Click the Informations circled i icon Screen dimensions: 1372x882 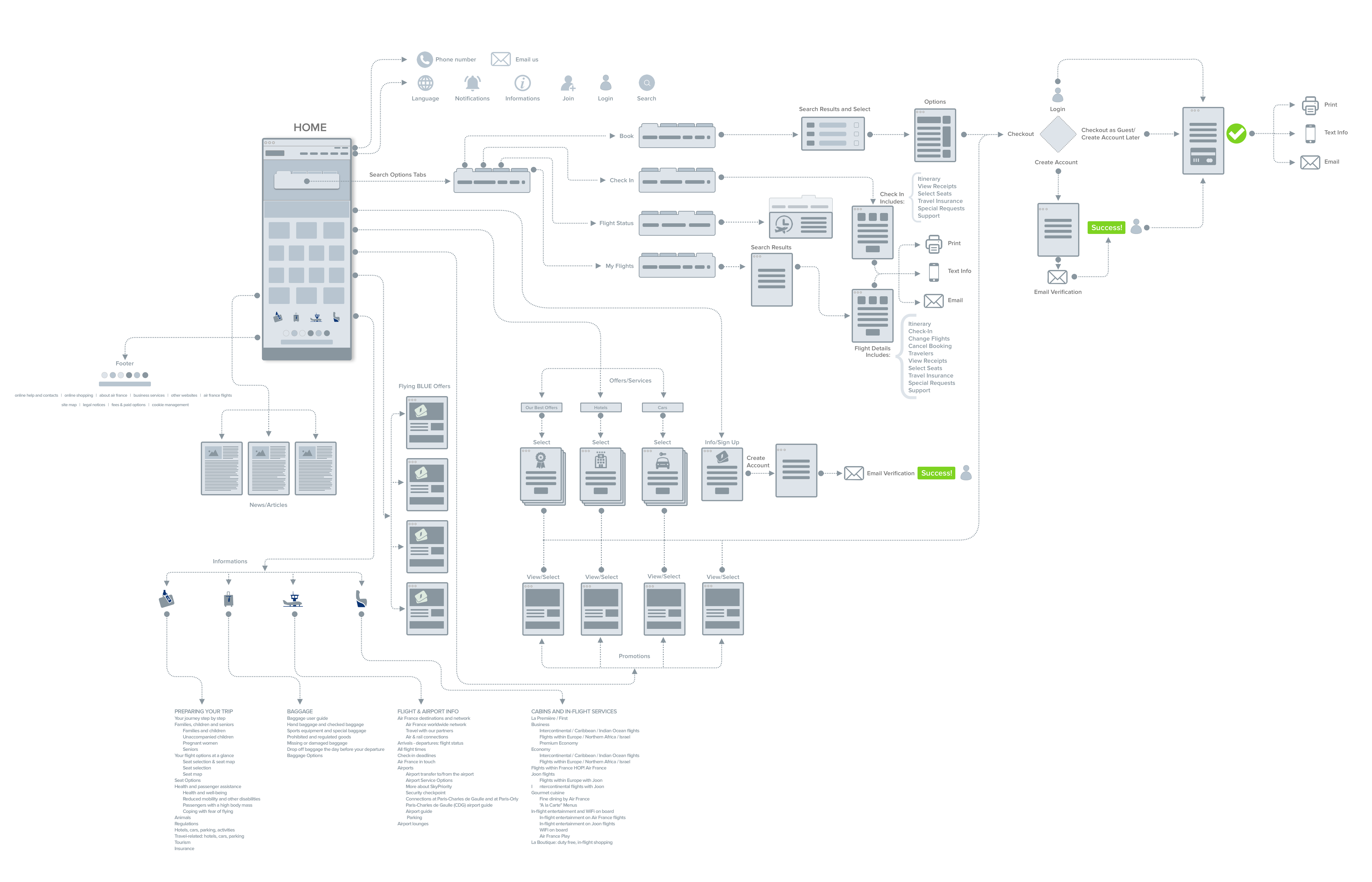(522, 83)
